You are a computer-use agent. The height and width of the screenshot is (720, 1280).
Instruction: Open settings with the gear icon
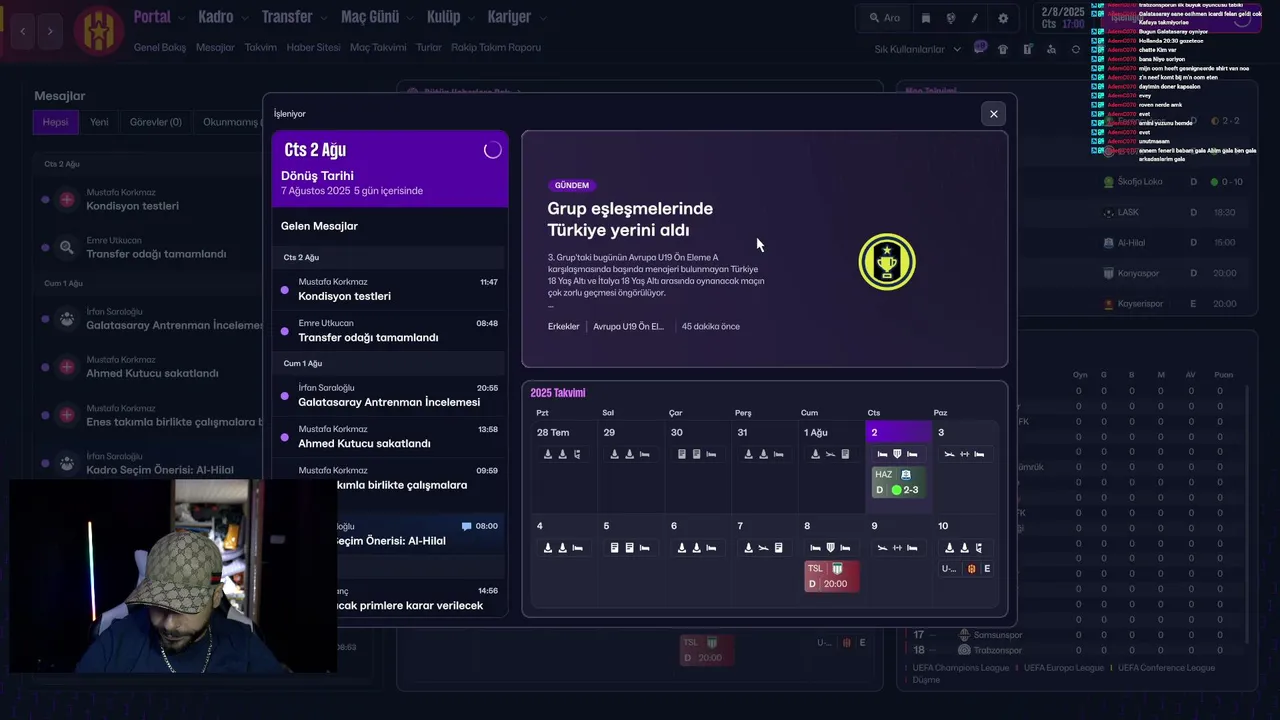1003,18
